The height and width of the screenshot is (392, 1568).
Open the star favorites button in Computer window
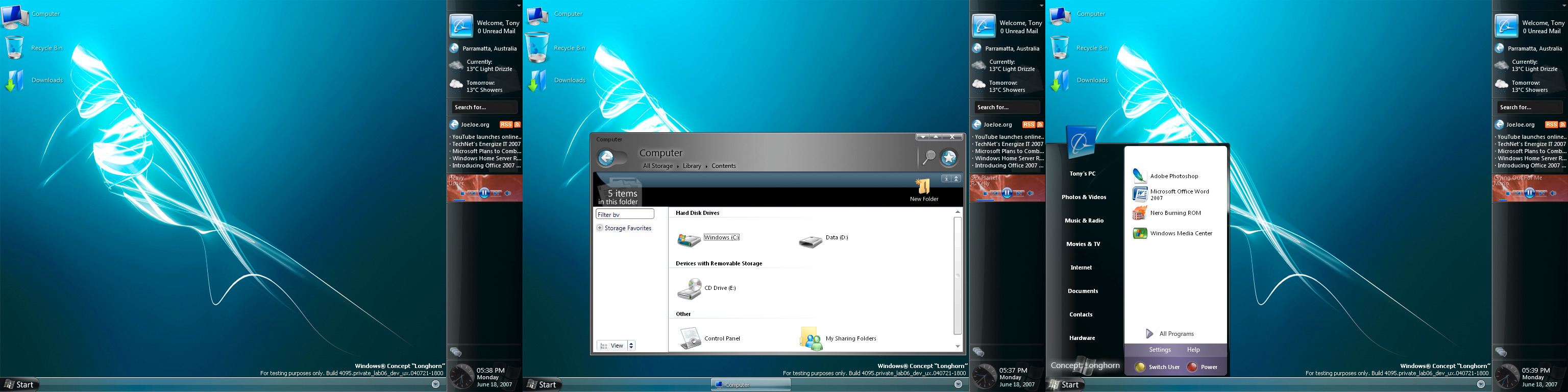tap(949, 158)
